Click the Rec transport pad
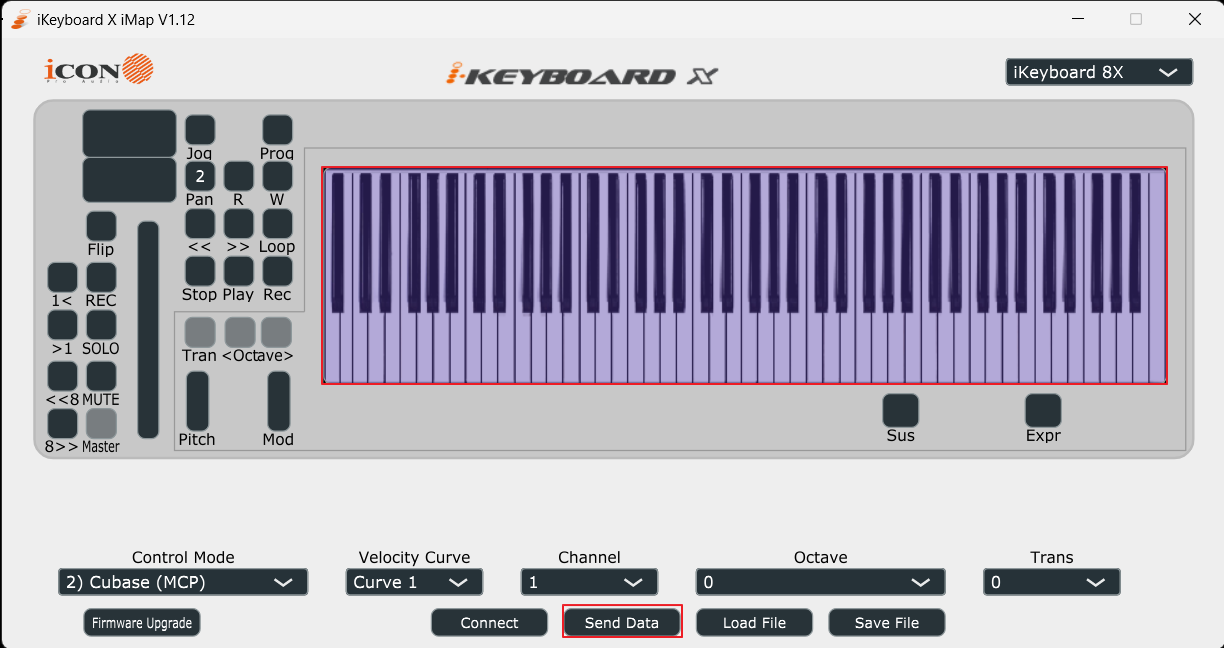 pos(277,271)
